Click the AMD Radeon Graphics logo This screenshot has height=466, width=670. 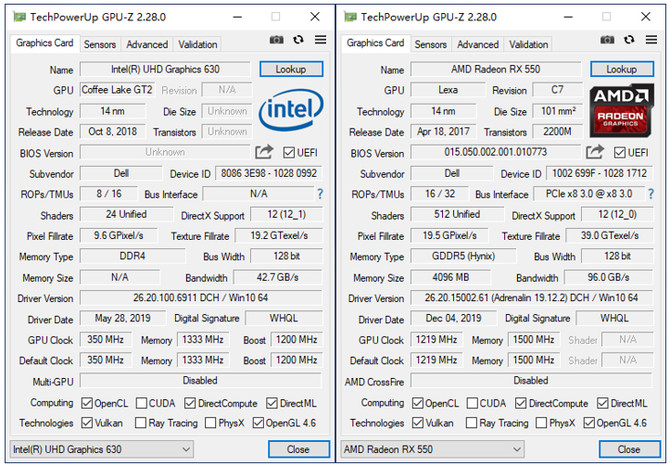point(622,110)
